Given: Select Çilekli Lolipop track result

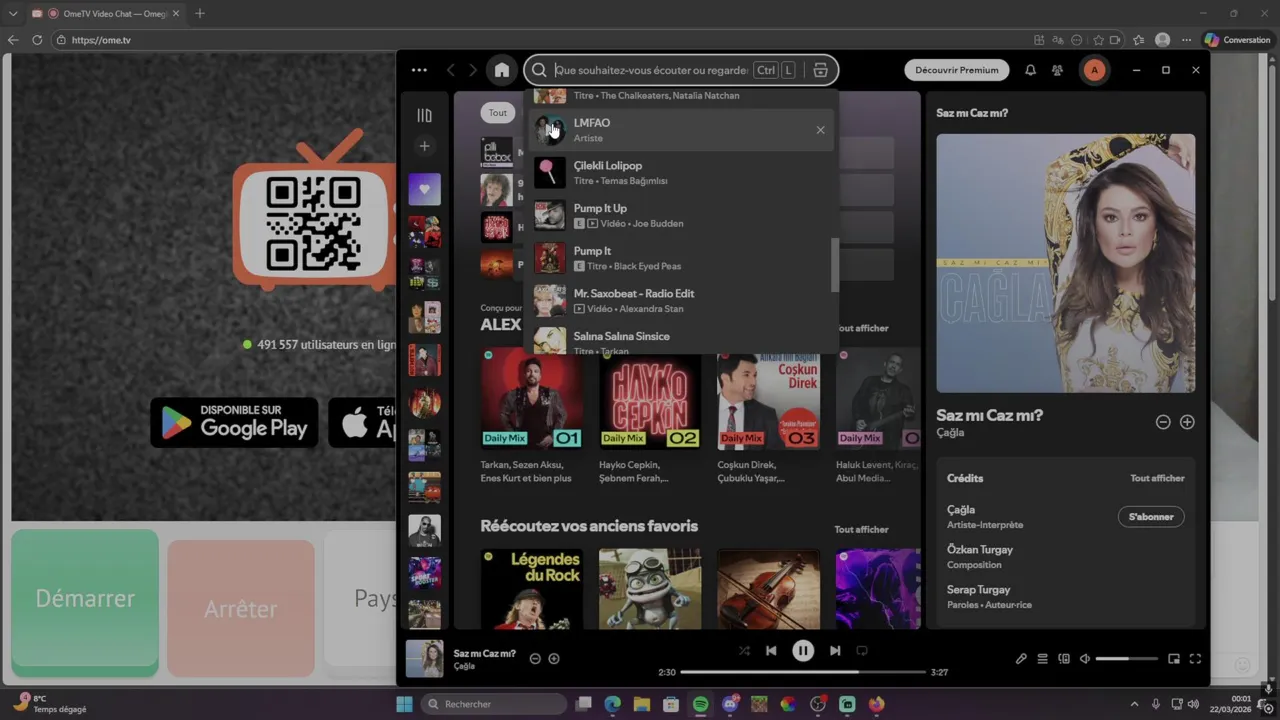Looking at the screenshot, I should point(680,173).
